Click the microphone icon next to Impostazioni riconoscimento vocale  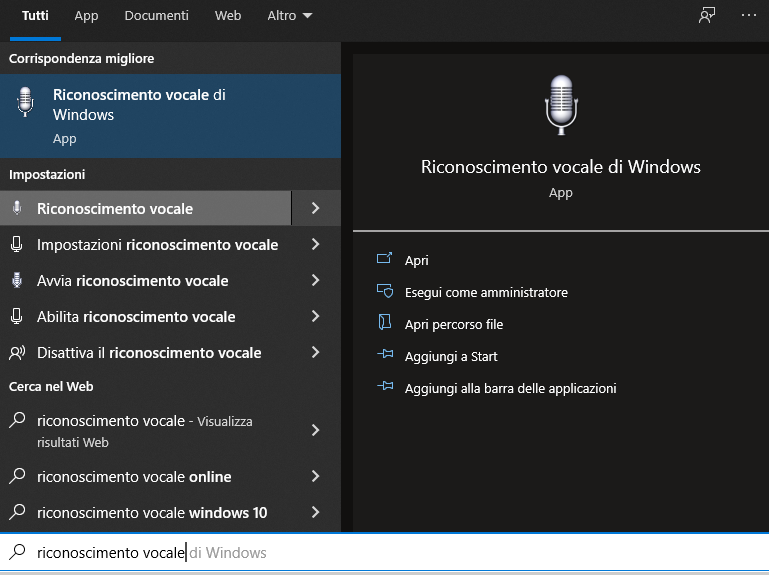[x=17, y=244]
